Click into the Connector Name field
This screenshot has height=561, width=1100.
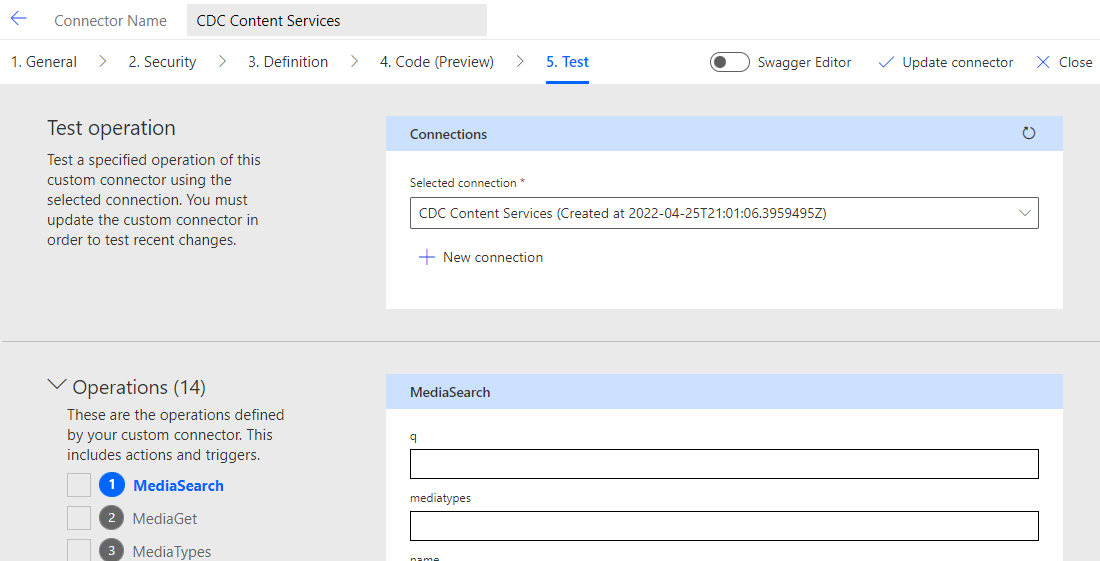[337, 20]
